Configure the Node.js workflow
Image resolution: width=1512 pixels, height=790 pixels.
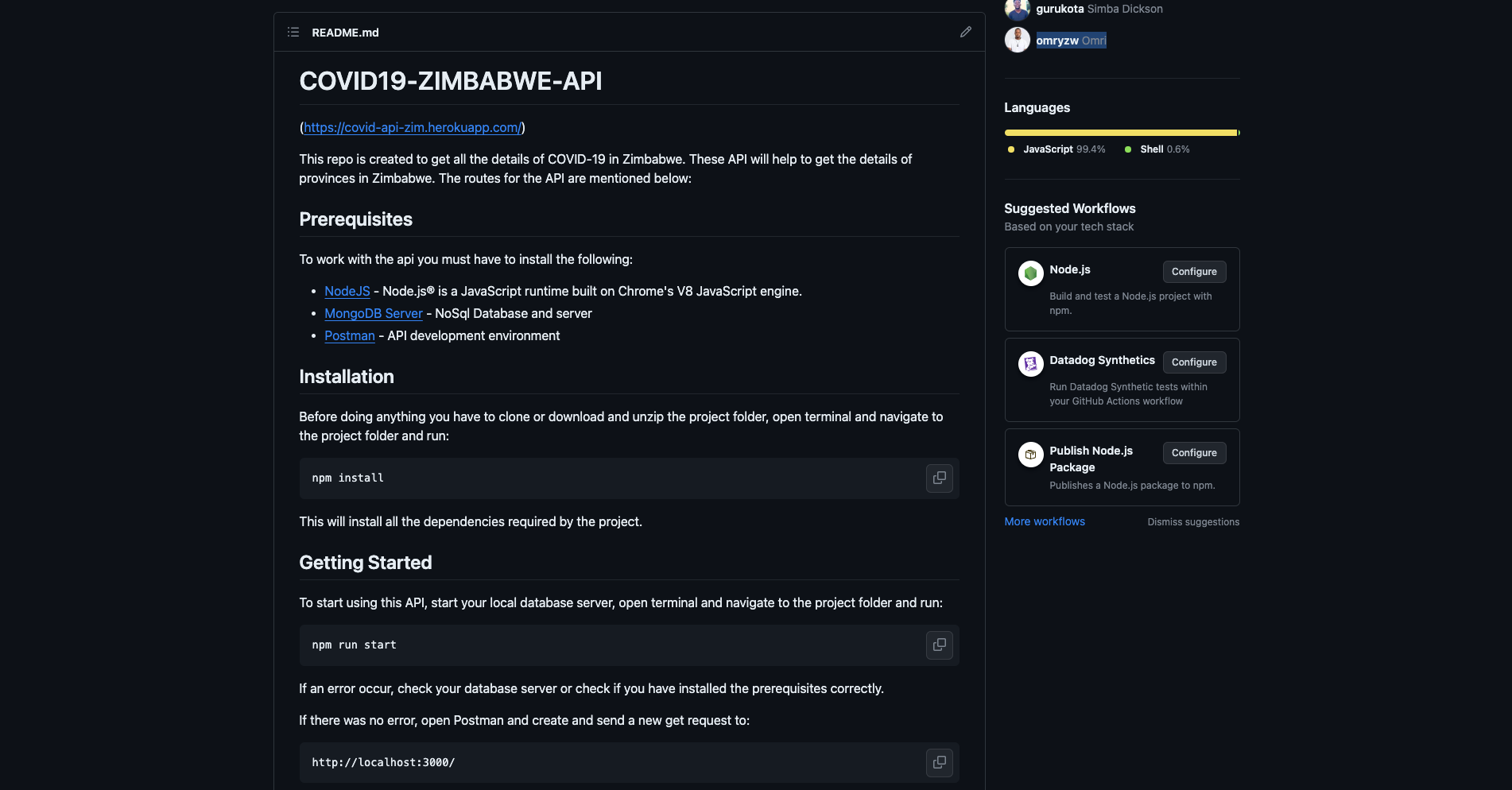point(1194,272)
